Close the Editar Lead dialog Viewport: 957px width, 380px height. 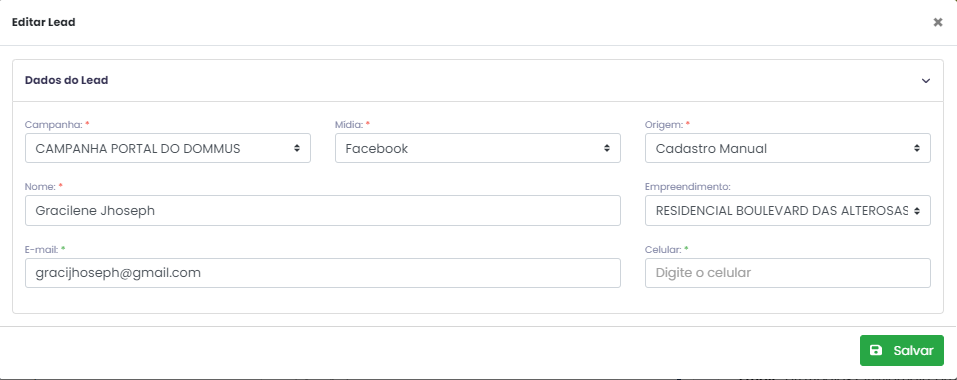(x=937, y=23)
